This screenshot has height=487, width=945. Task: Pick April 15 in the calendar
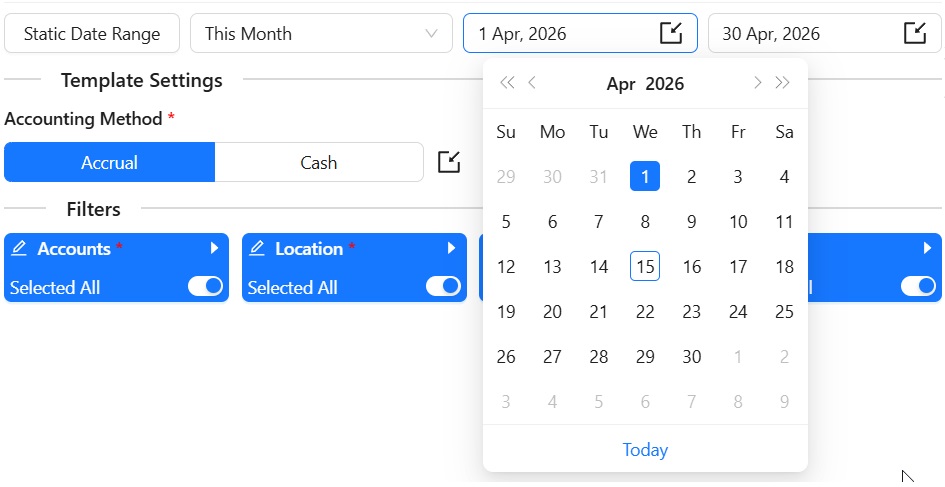[645, 267]
